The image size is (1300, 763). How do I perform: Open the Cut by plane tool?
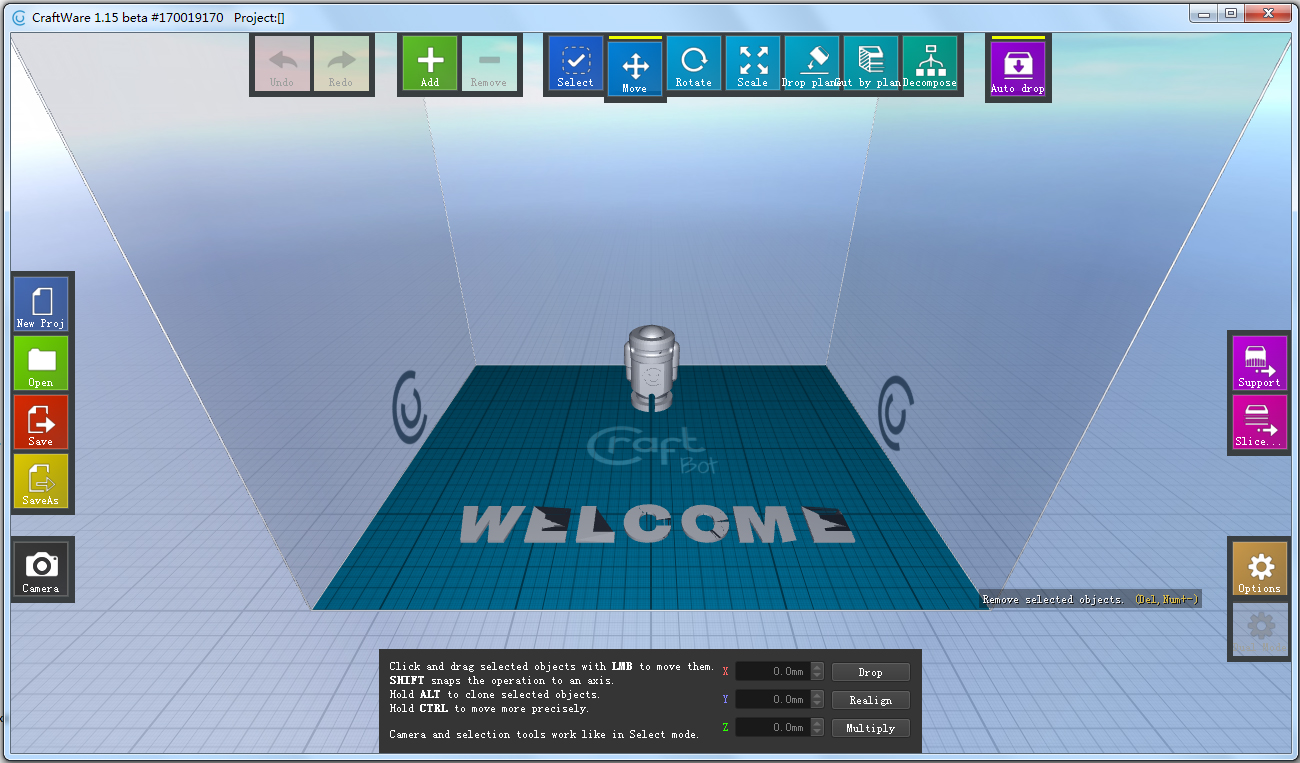[x=870, y=62]
